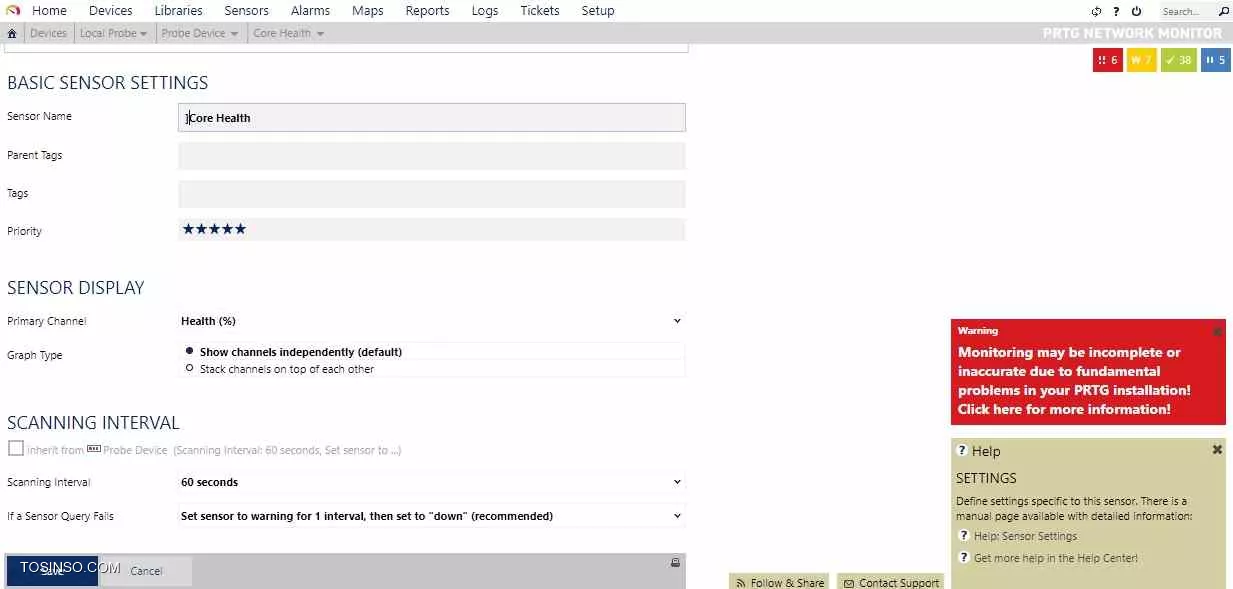
Task: Open the Home menu
Action: point(49,11)
